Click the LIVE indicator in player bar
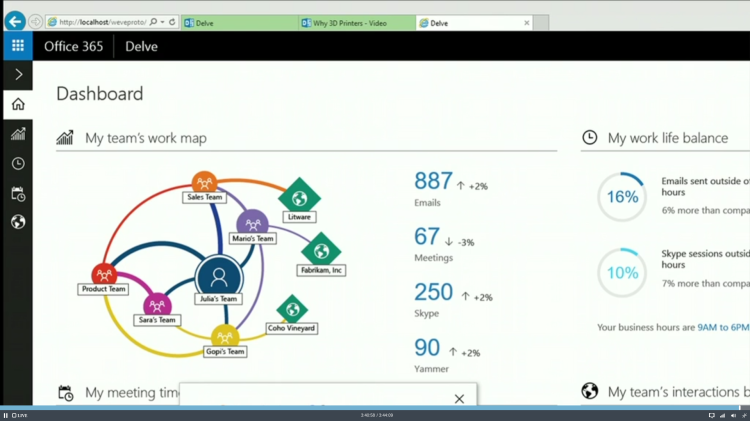Viewport: 750px width, 421px height. (20, 415)
